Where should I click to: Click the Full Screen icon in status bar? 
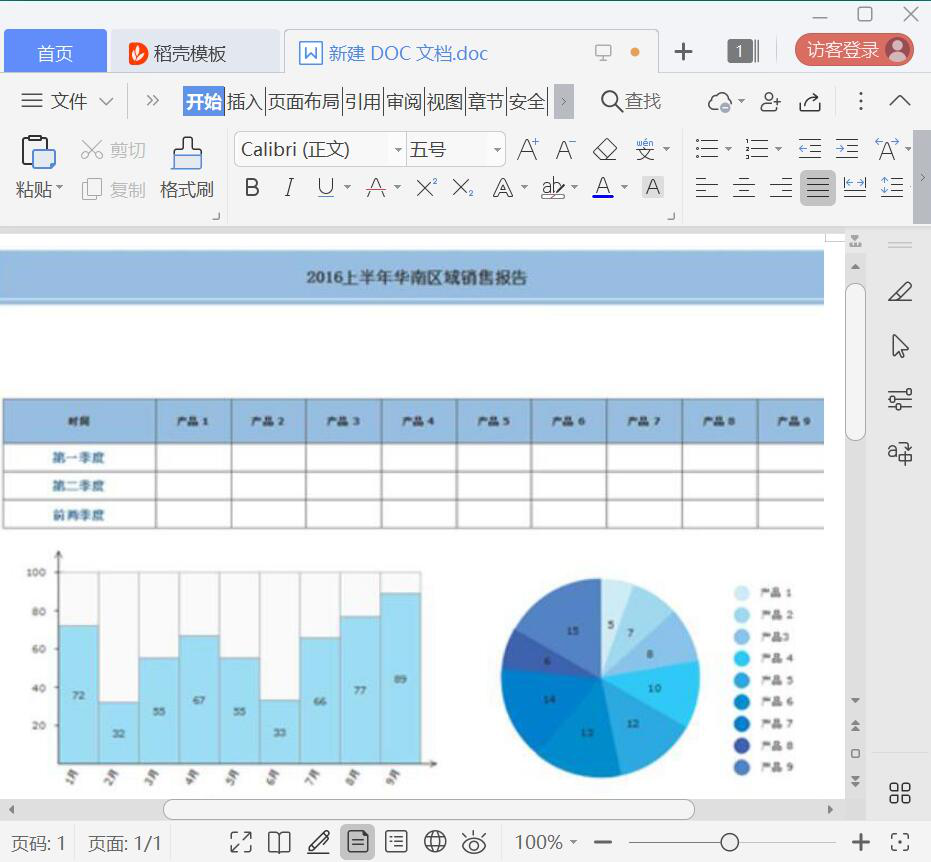[240, 842]
